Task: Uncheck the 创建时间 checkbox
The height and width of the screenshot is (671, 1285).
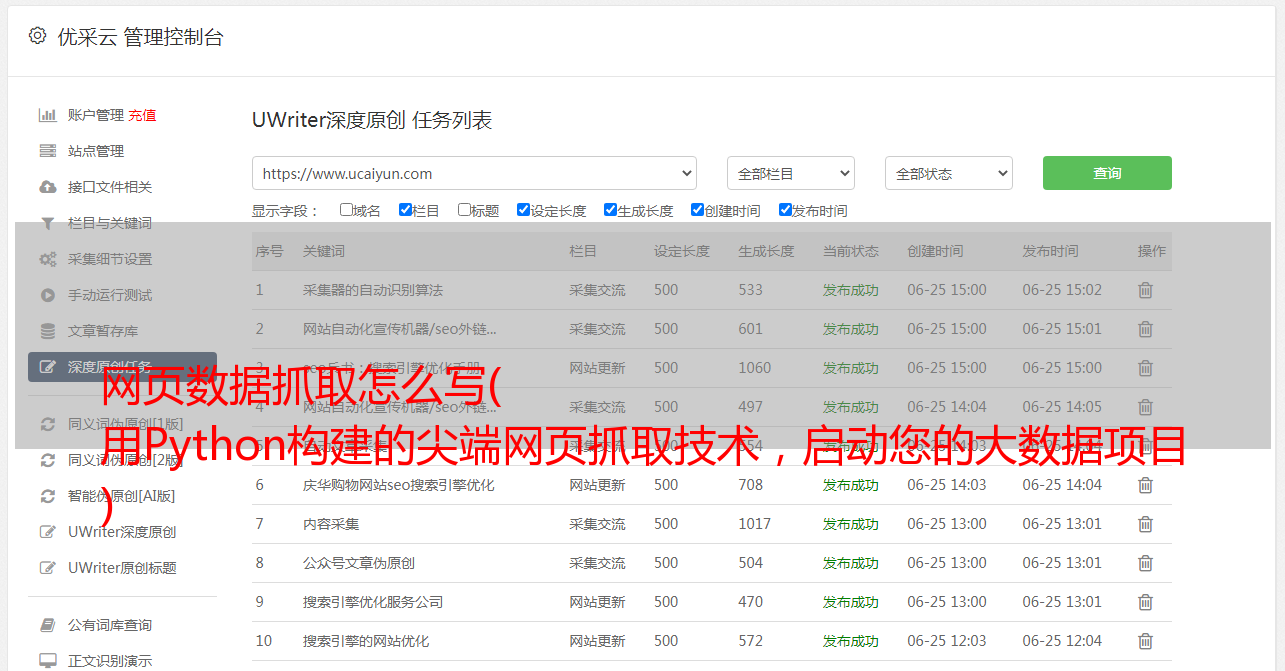Action: 697,210
